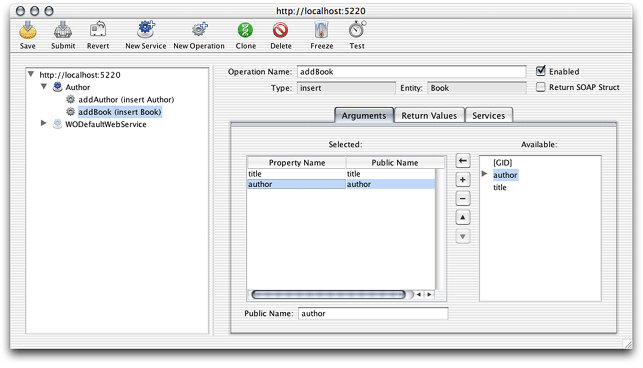Switch to the Arguments tab

tap(364, 116)
